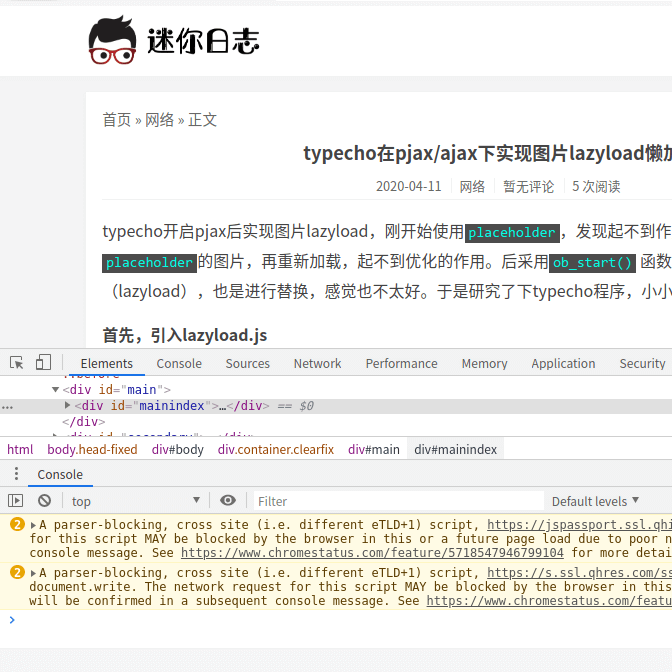Open the chromestatus link in second warning
Viewport: 672px width, 672px height.
(x=549, y=600)
